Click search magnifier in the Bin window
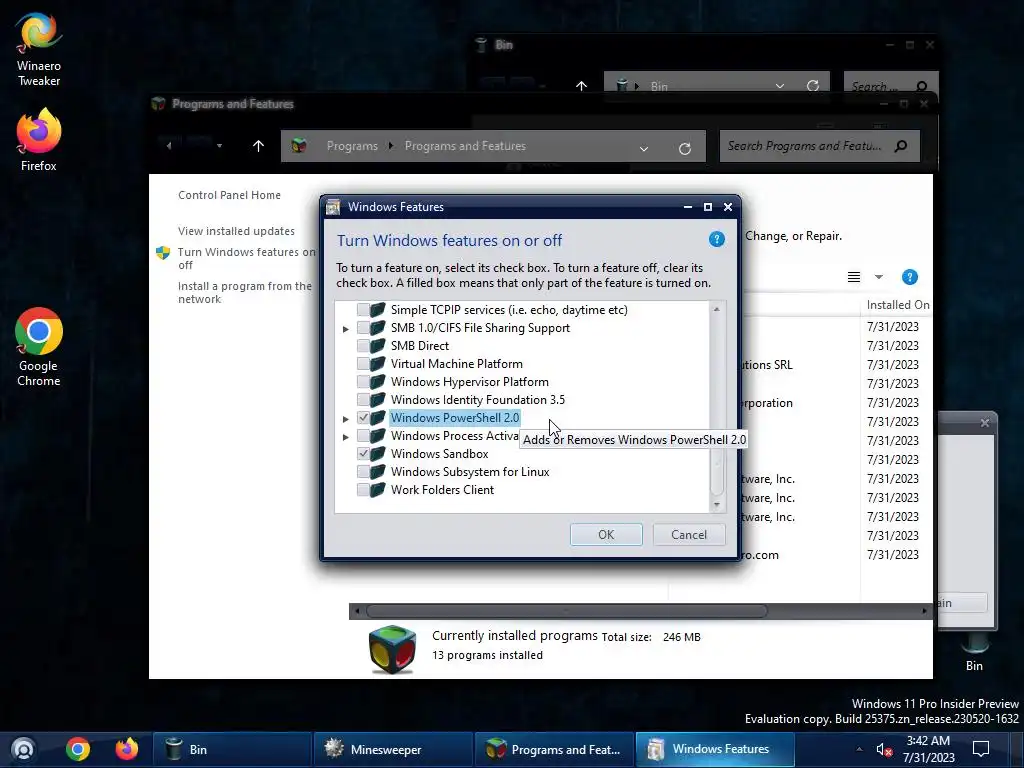Image resolution: width=1024 pixels, height=768 pixels. click(921, 86)
